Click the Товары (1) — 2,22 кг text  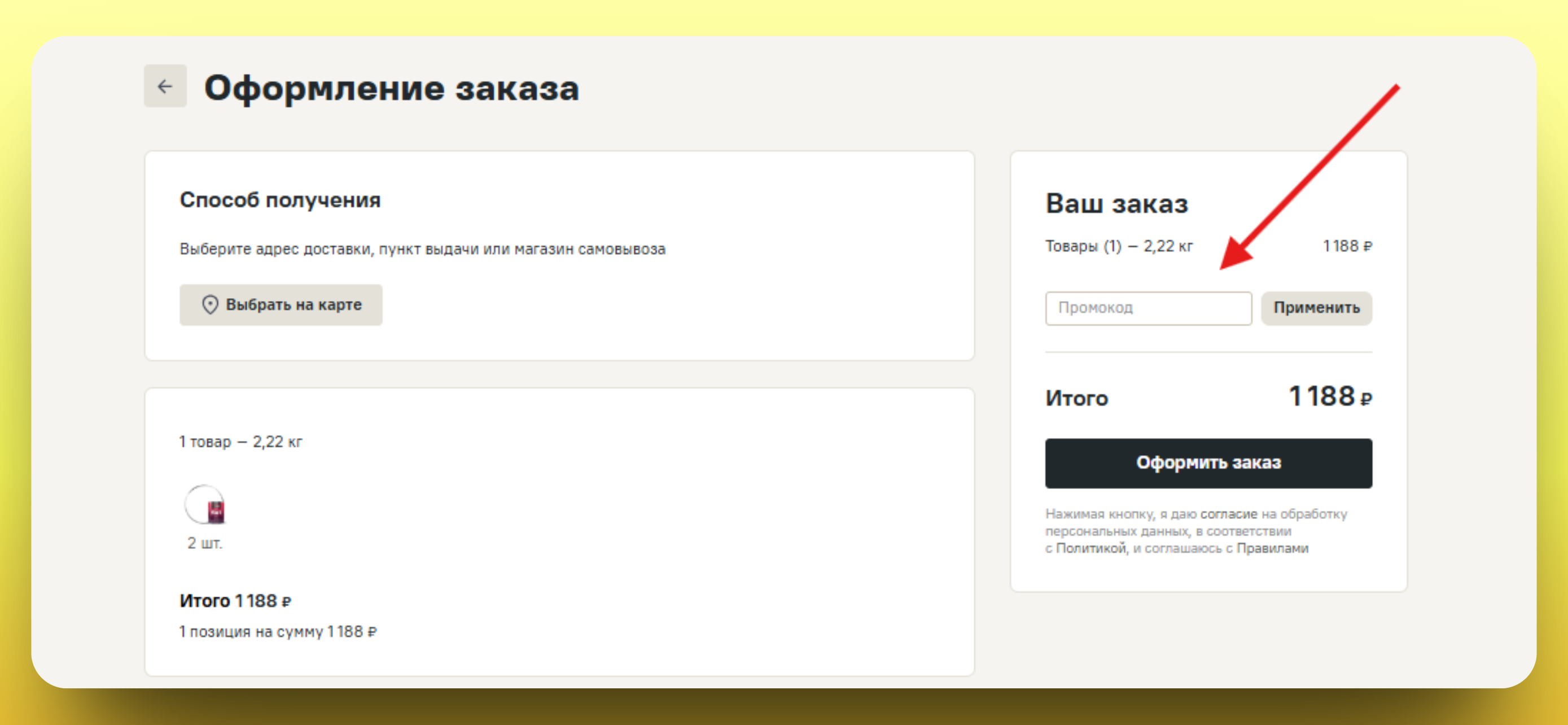pyautogui.click(x=1119, y=246)
